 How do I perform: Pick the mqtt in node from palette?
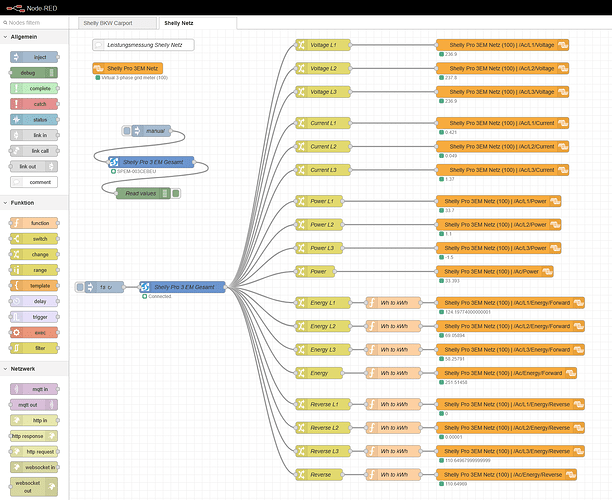pyautogui.click(x=34, y=389)
